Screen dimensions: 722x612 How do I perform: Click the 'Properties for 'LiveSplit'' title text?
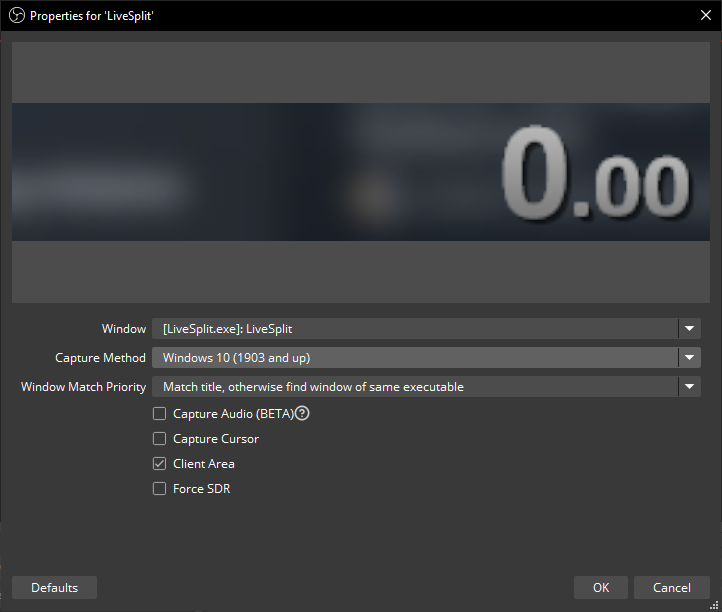coord(92,16)
